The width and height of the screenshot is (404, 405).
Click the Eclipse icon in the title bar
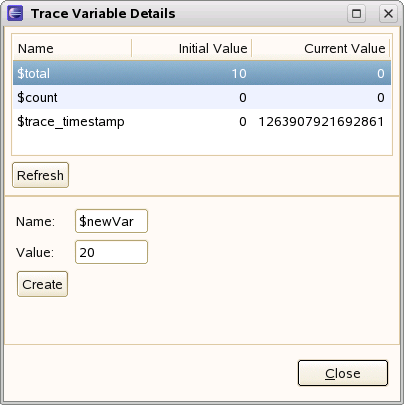click(15, 13)
